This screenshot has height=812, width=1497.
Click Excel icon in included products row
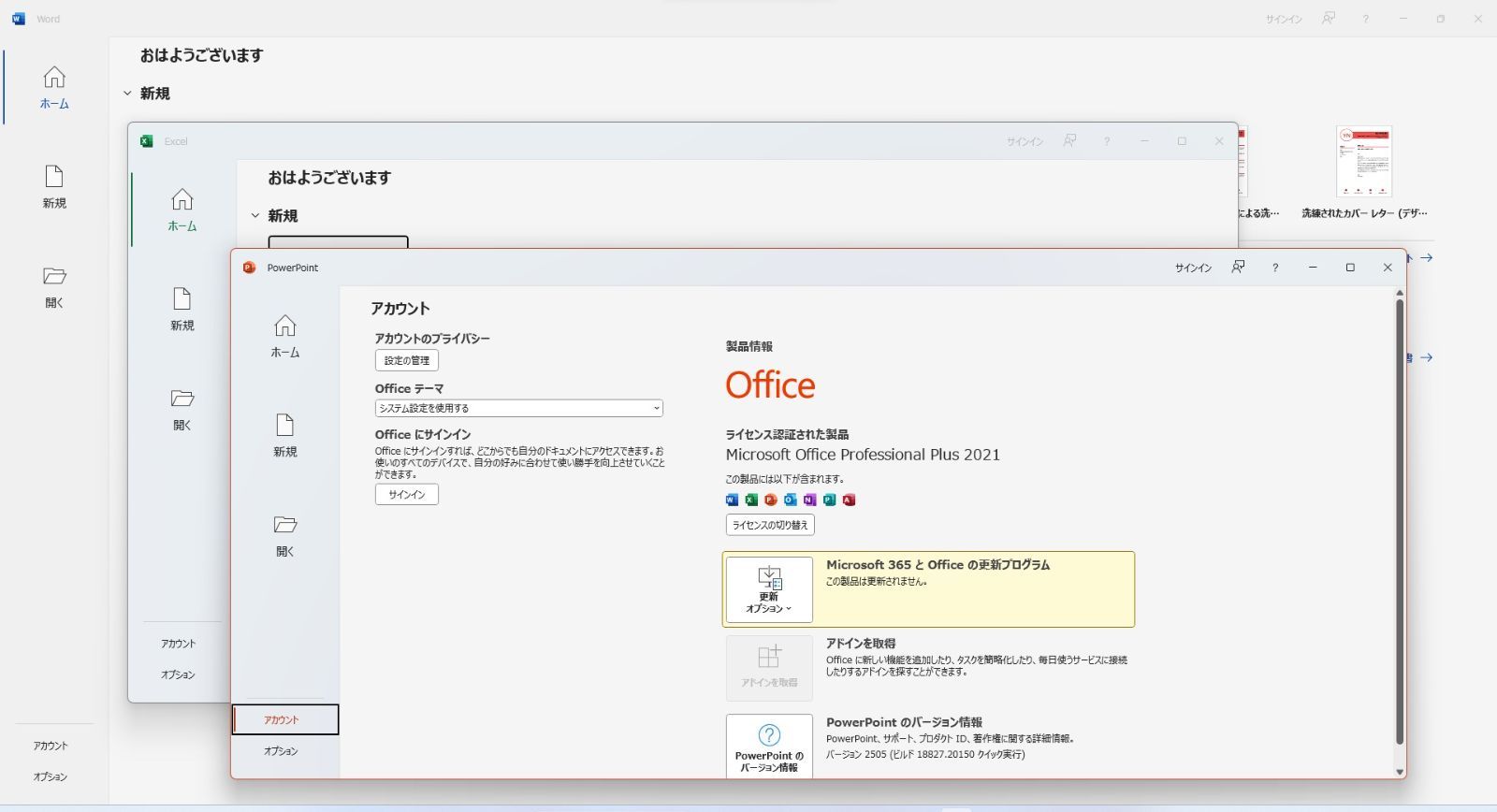click(751, 500)
